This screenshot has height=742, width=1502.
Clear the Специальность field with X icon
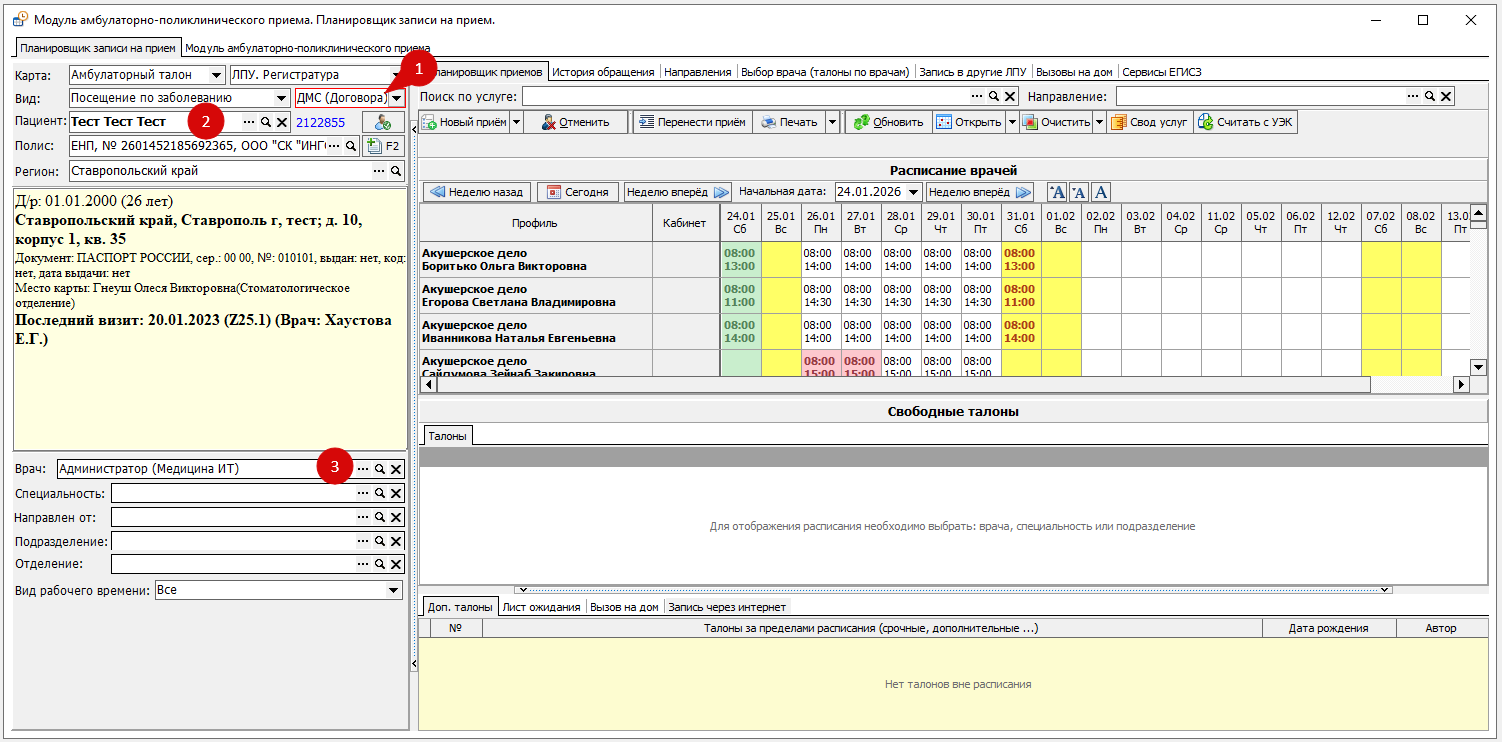[396, 493]
